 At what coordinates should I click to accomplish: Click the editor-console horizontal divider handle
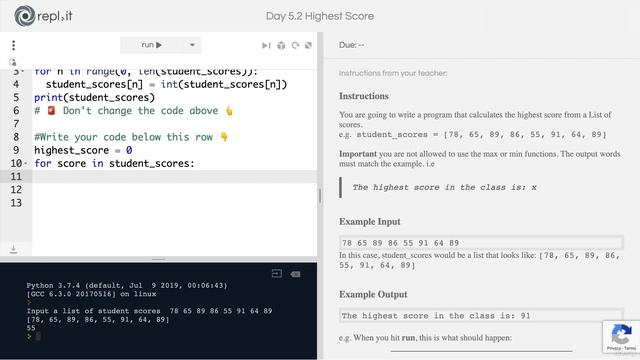pyautogui.click(x=158, y=259)
